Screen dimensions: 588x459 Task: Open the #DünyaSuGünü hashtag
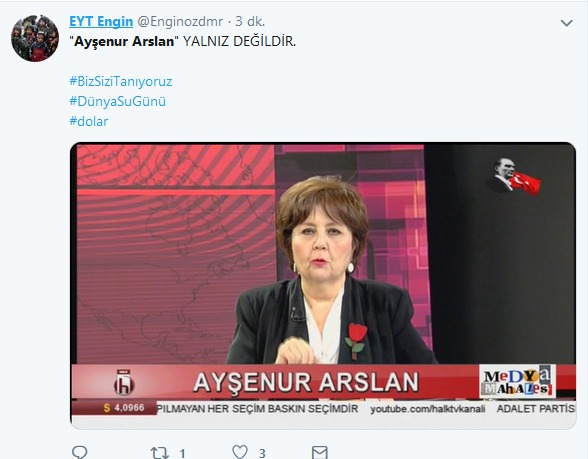click(117, 101)
